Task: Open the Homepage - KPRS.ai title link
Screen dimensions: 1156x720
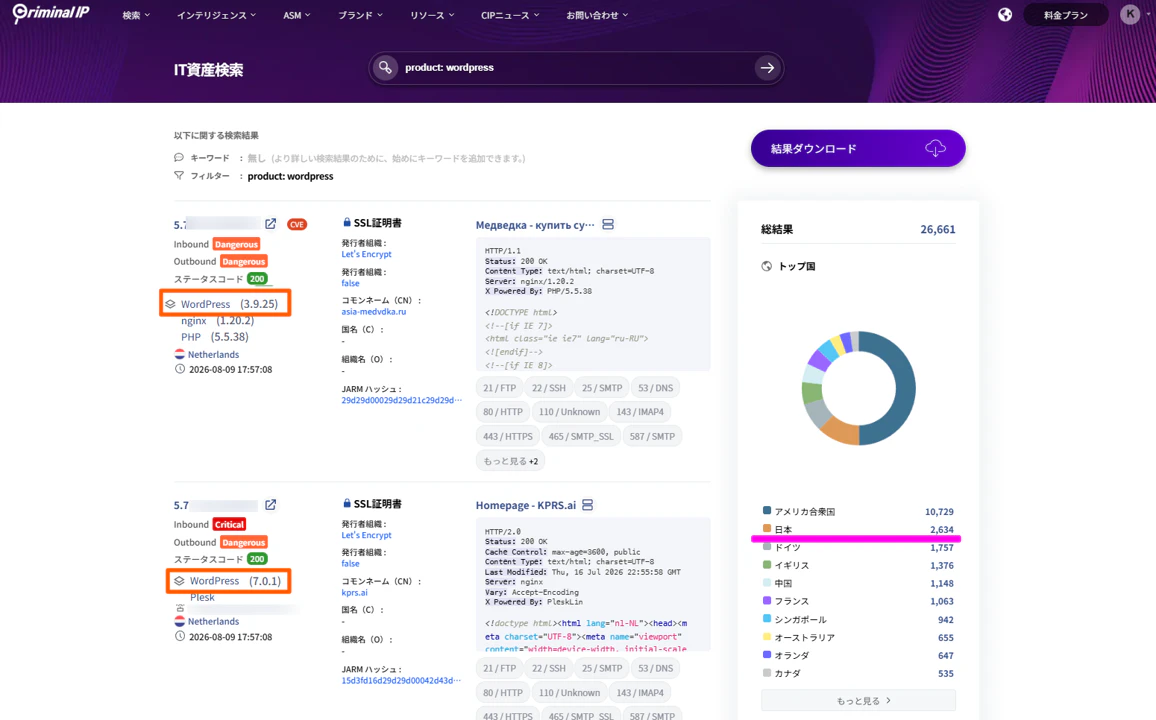Action: [526, 505]
